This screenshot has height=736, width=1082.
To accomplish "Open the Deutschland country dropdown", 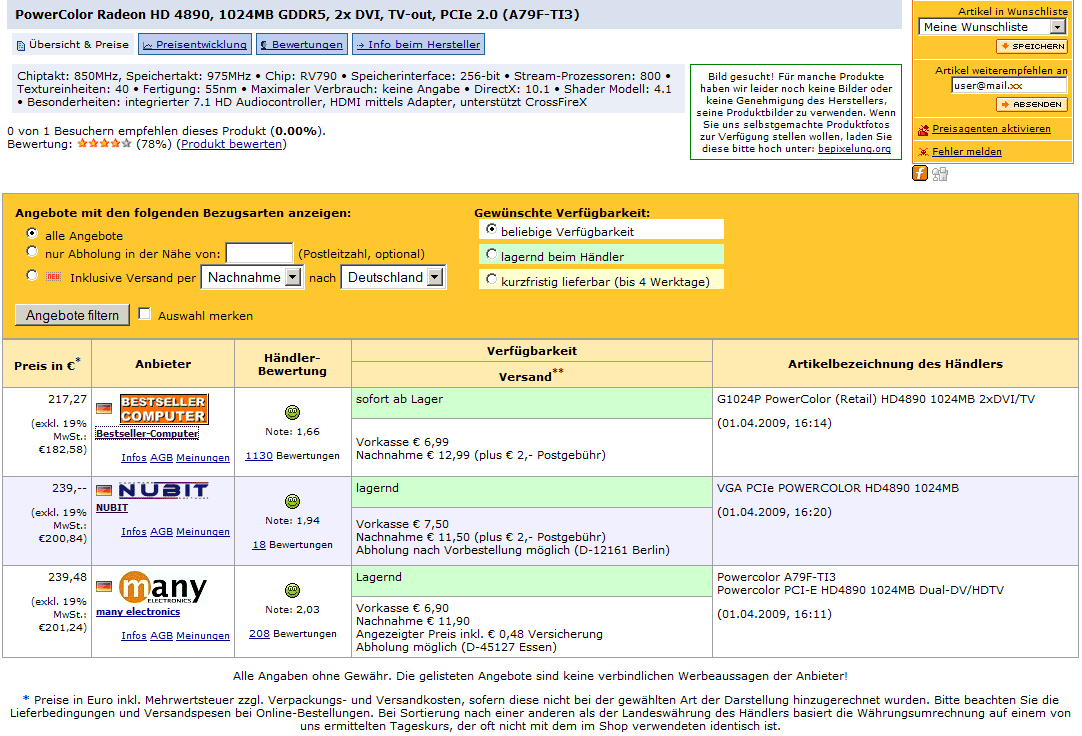I will point(393,277).
